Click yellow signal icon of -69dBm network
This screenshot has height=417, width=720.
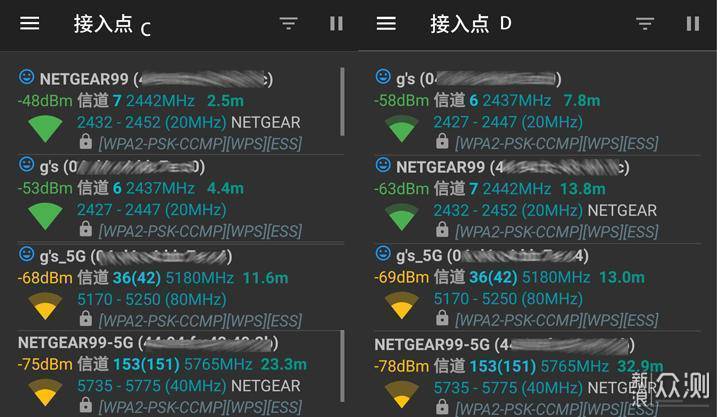pos(402,305)
